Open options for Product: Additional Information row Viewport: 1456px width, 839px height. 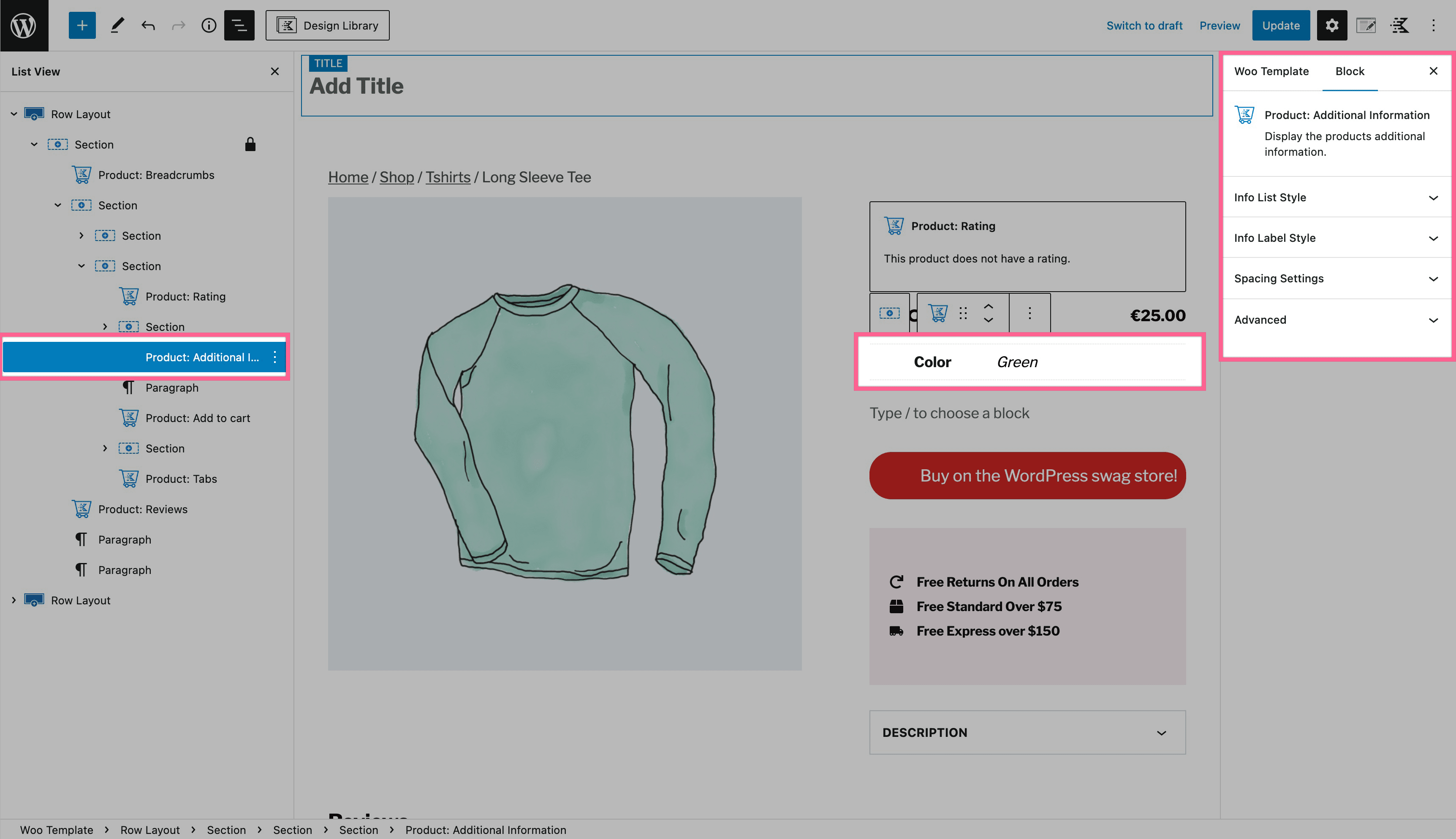coord(275,357)
